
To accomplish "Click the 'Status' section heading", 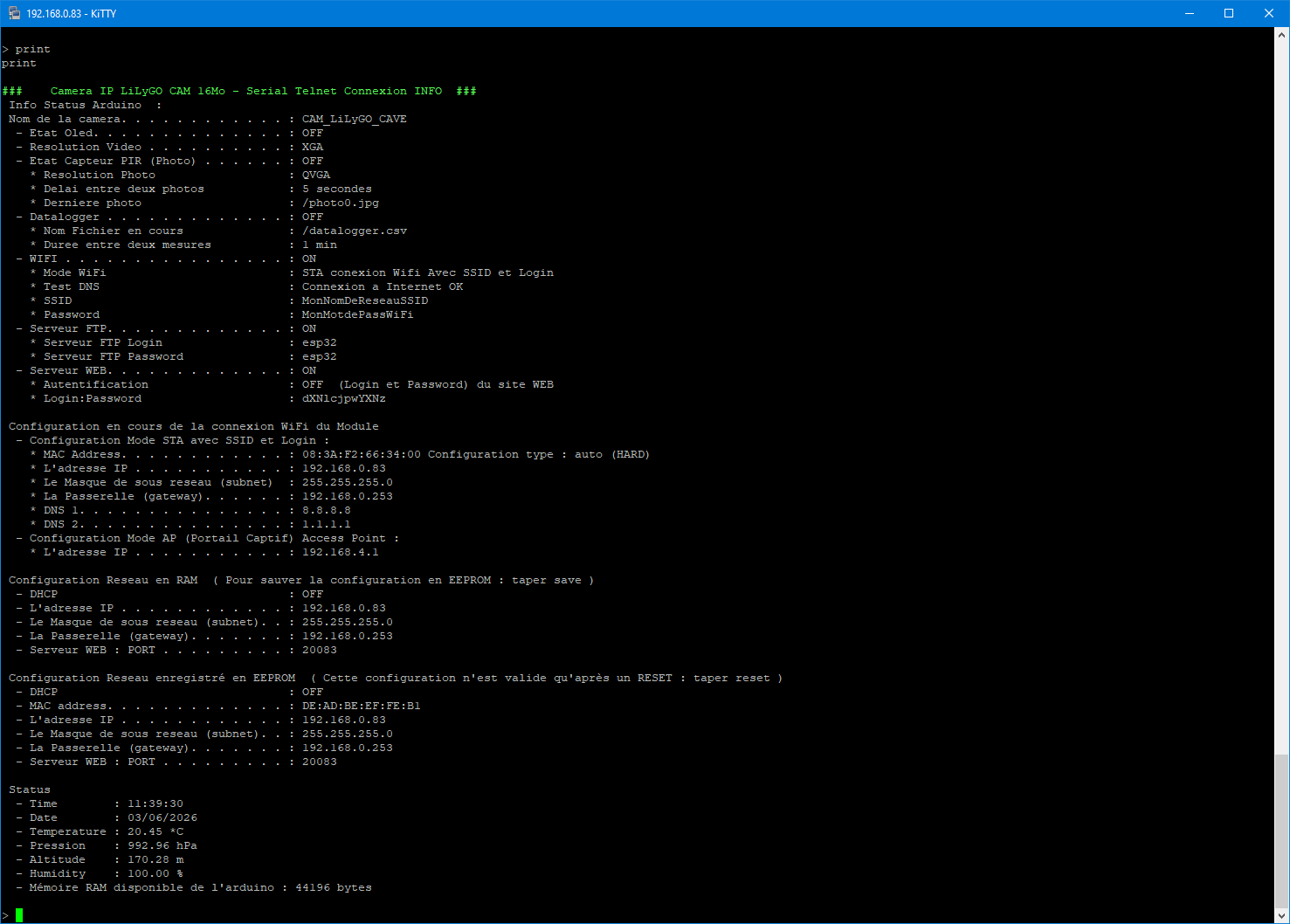I will point(30,790).
